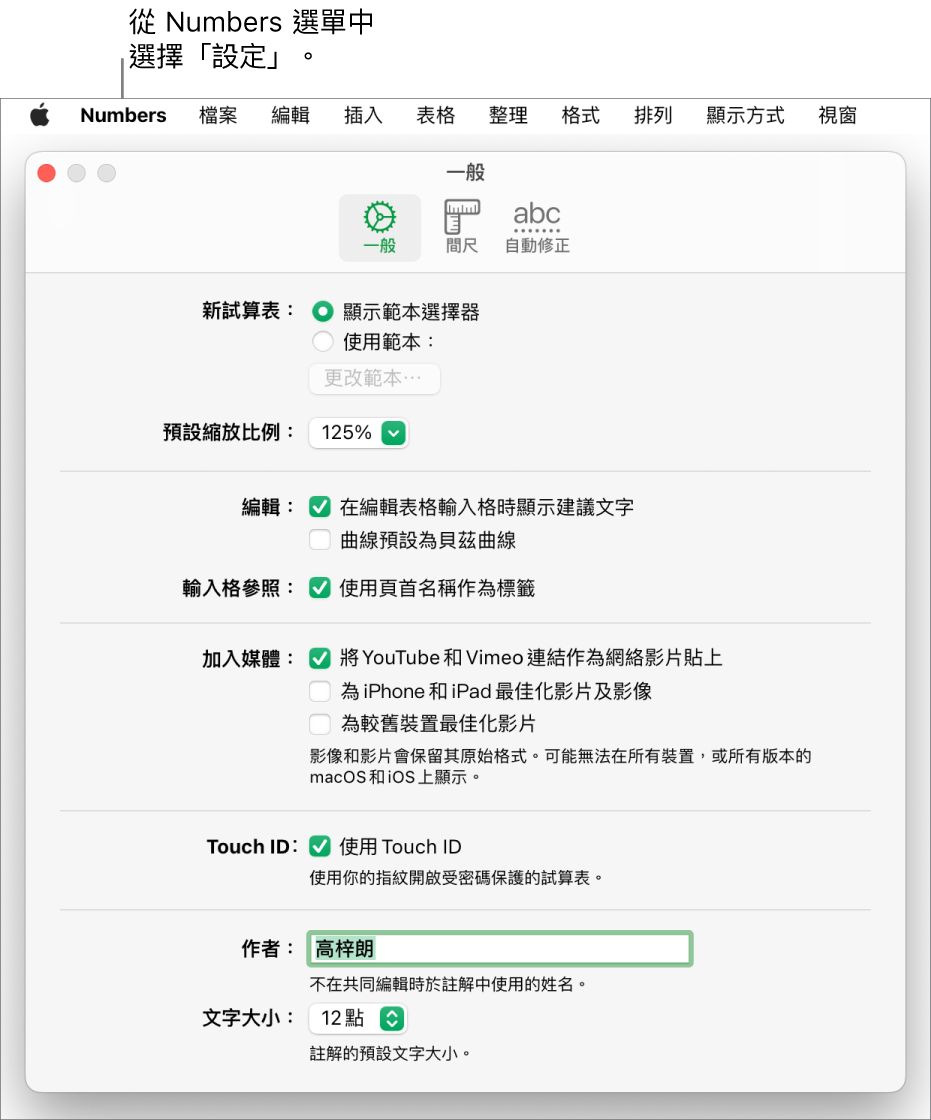Open the 表格 menu

[435, 115]
